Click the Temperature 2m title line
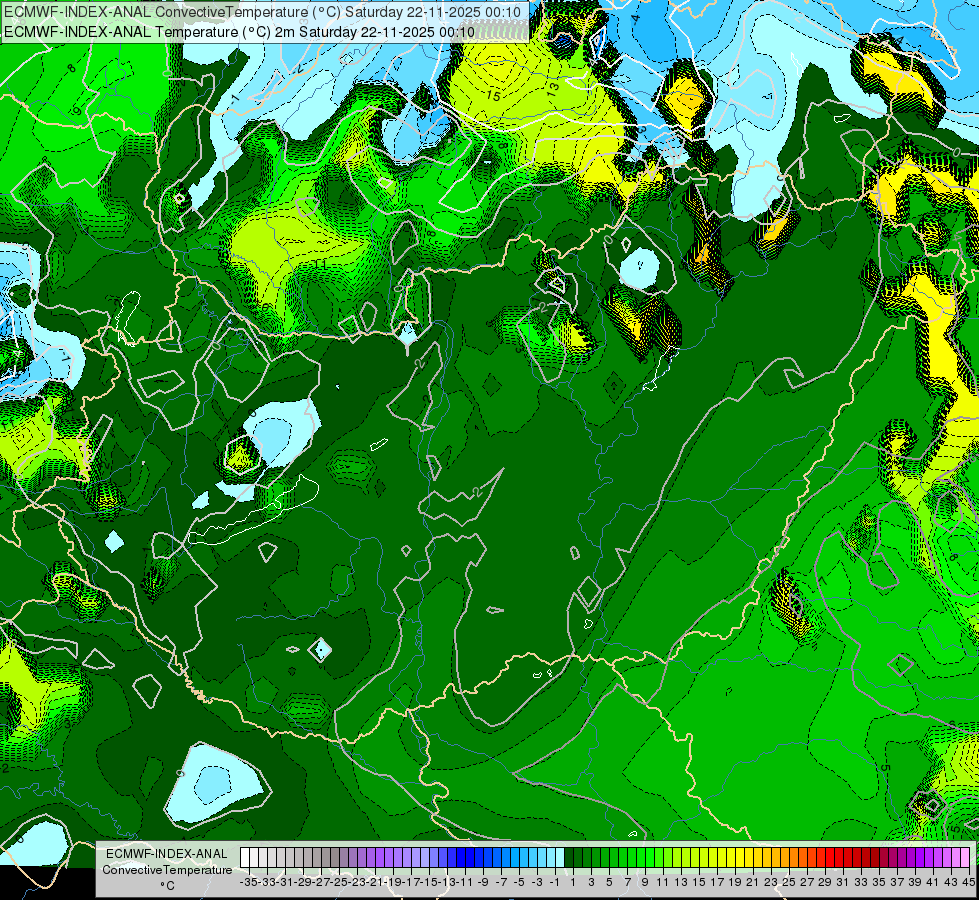 tap(239, 32)
